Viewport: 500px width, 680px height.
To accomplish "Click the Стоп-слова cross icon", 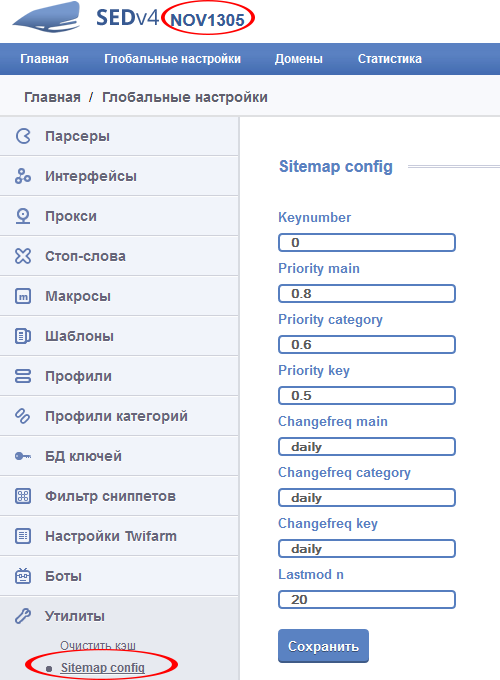I will 23,256.
